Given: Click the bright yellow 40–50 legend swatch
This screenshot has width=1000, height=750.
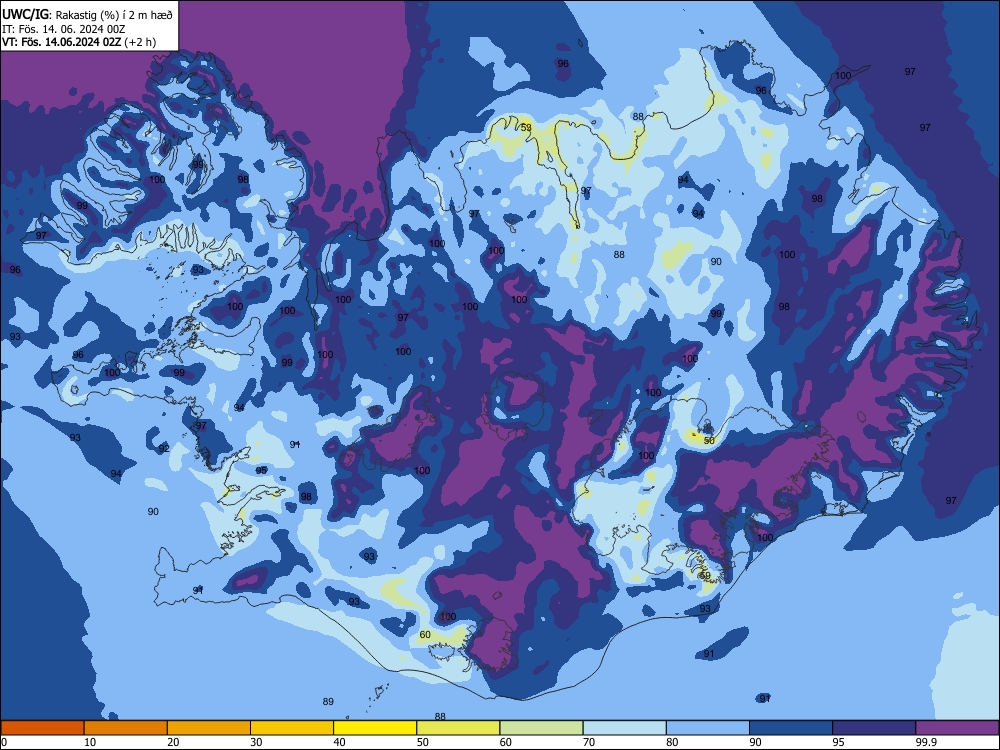Looking at the screenshot, I should point(375,728).
